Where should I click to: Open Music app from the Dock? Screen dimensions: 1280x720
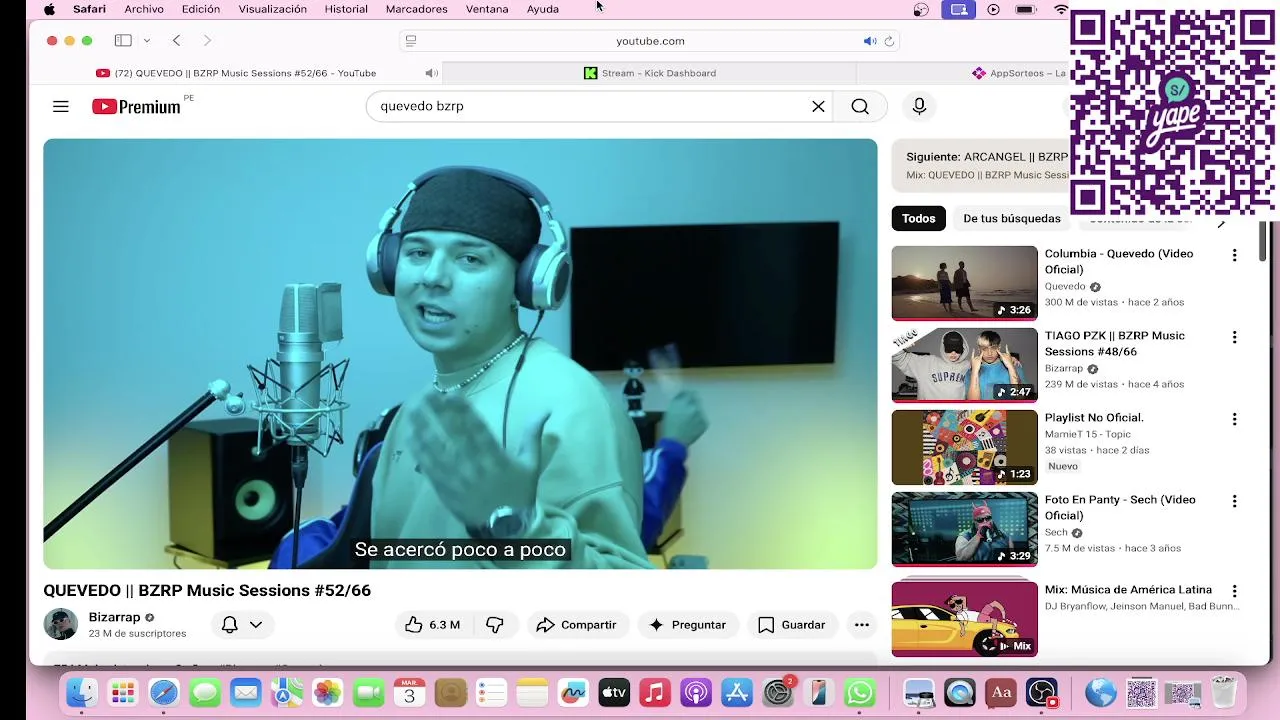point(654,692)
